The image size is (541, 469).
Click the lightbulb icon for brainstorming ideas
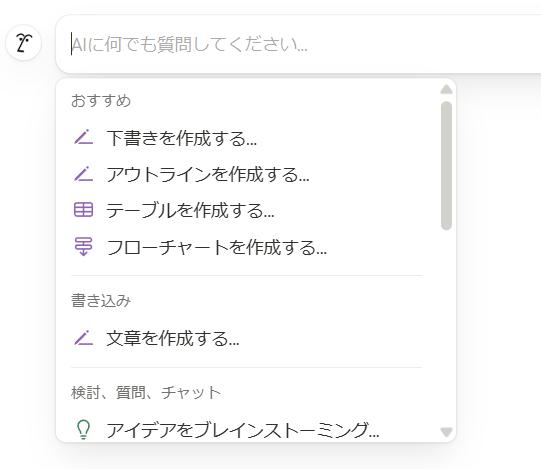coord(83,429)
